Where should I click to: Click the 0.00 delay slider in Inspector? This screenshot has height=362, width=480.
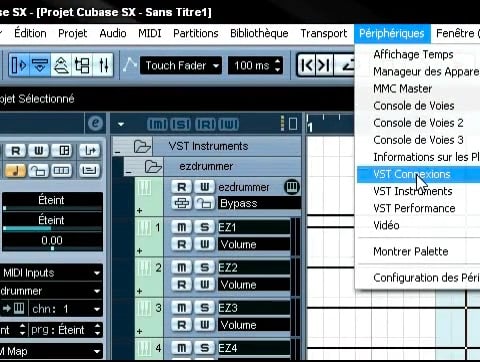point(52,248)
